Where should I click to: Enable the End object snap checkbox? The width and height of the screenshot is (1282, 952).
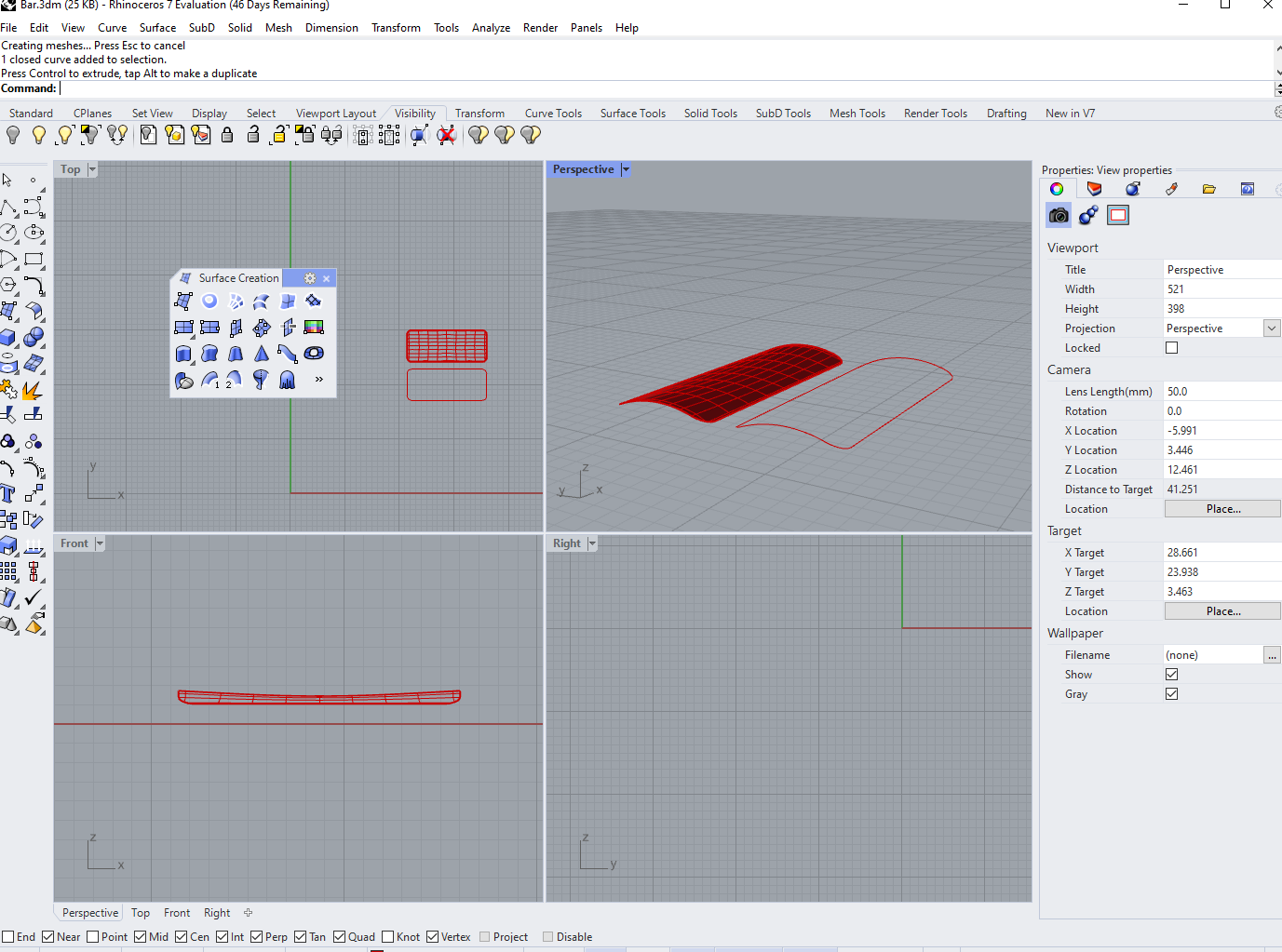[x=8, y=937]
